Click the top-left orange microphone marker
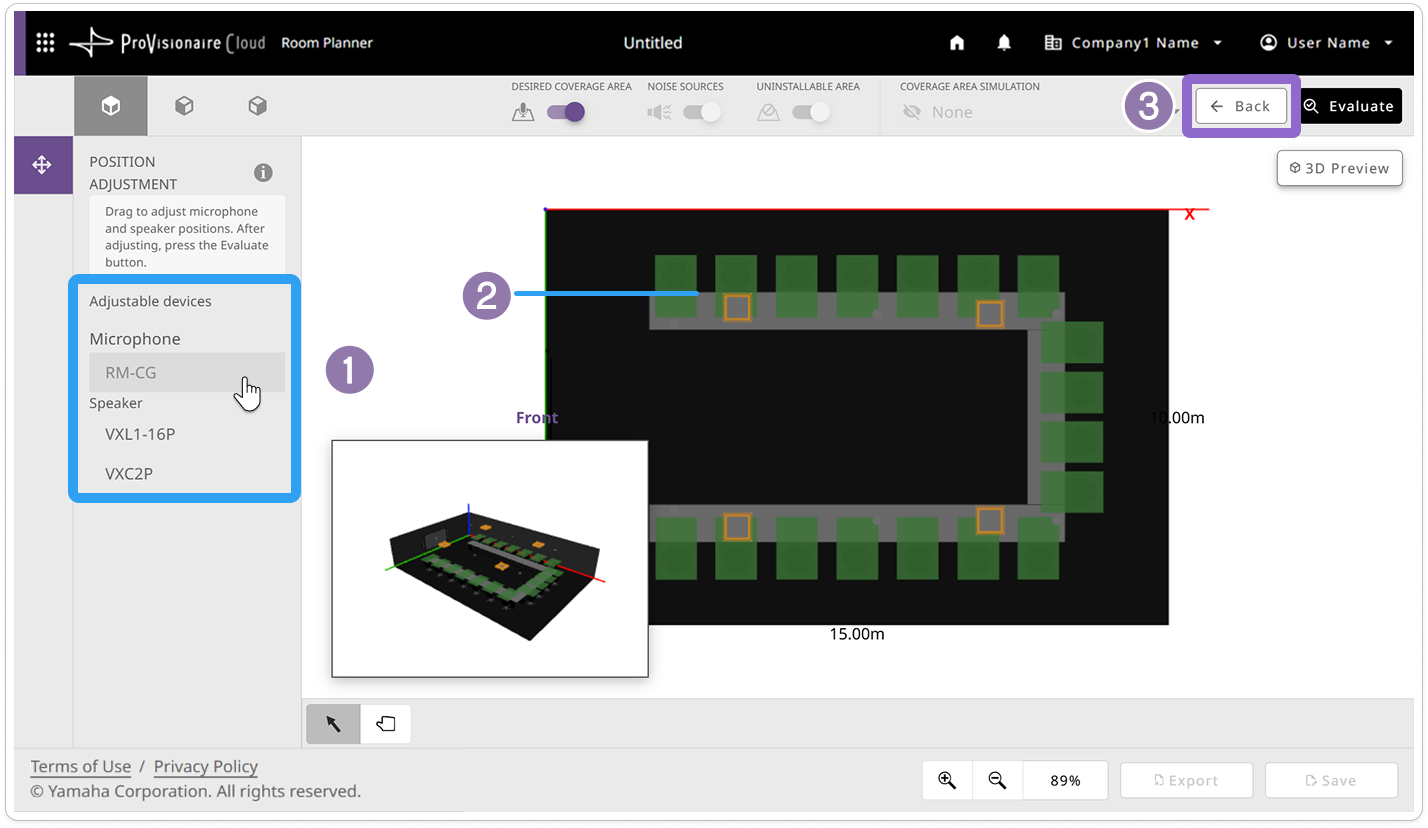 [x=737, y=307]
